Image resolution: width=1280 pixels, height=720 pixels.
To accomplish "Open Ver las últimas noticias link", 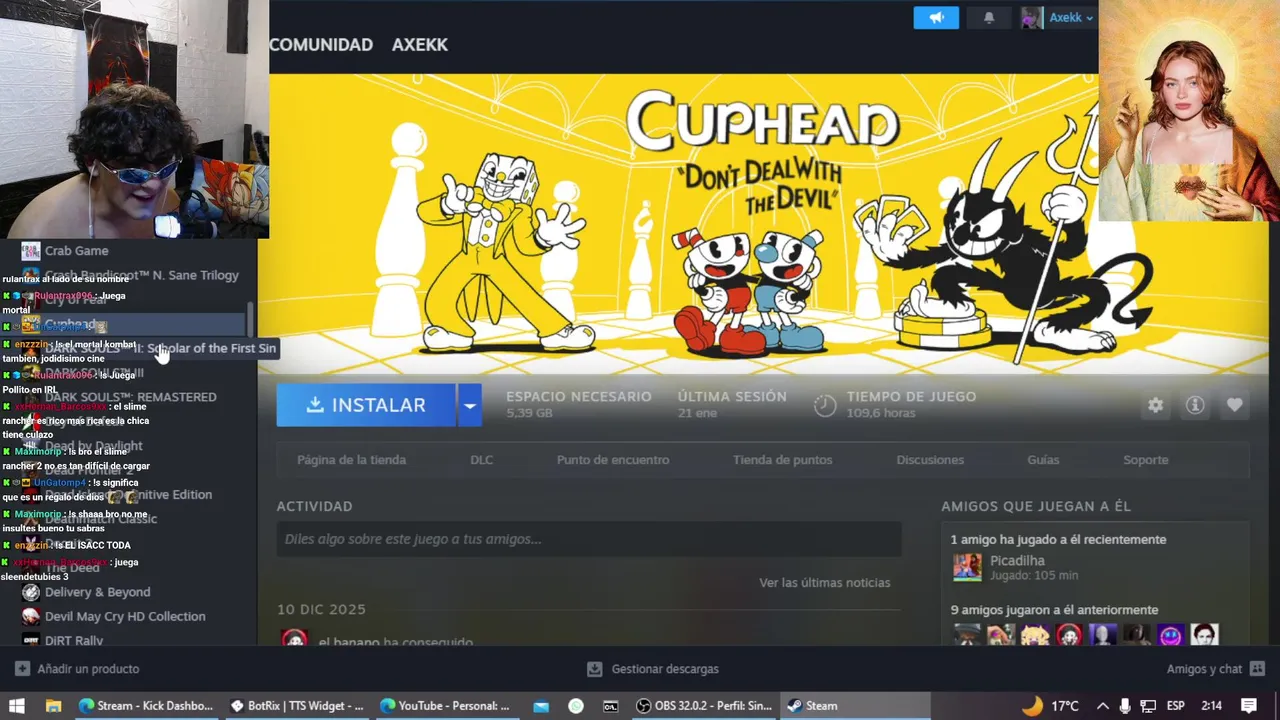I will 824,583.
